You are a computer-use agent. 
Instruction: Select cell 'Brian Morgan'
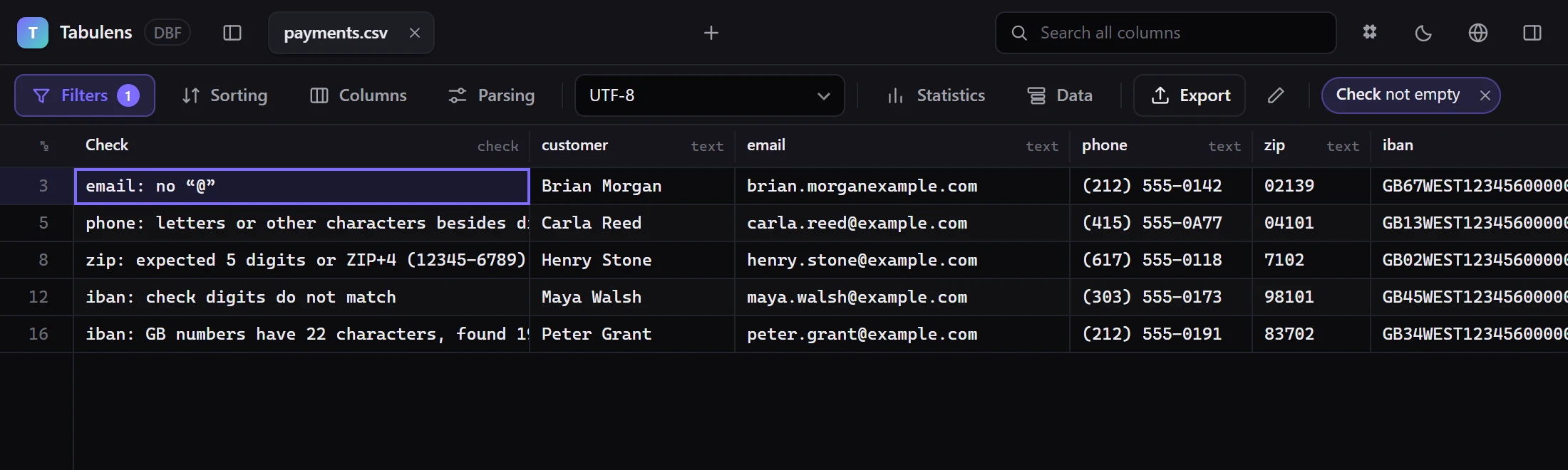click(x=632, y=187)
